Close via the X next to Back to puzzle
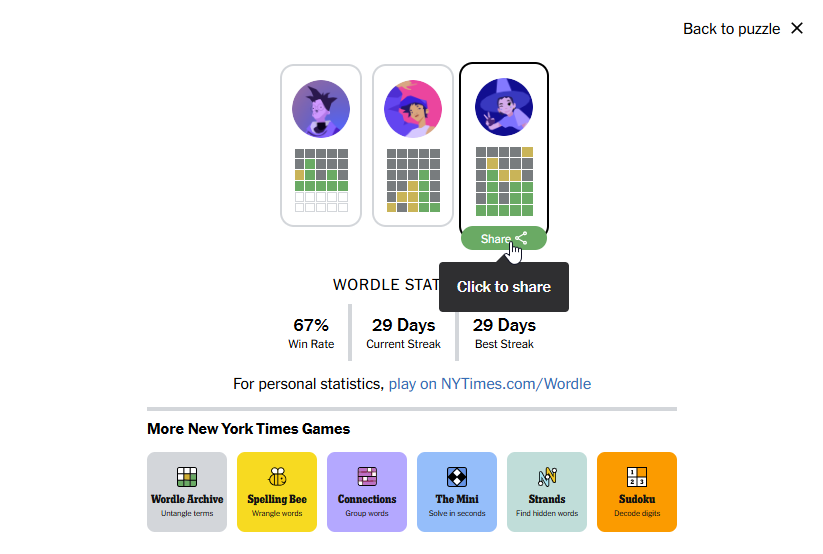 (797, 28)
